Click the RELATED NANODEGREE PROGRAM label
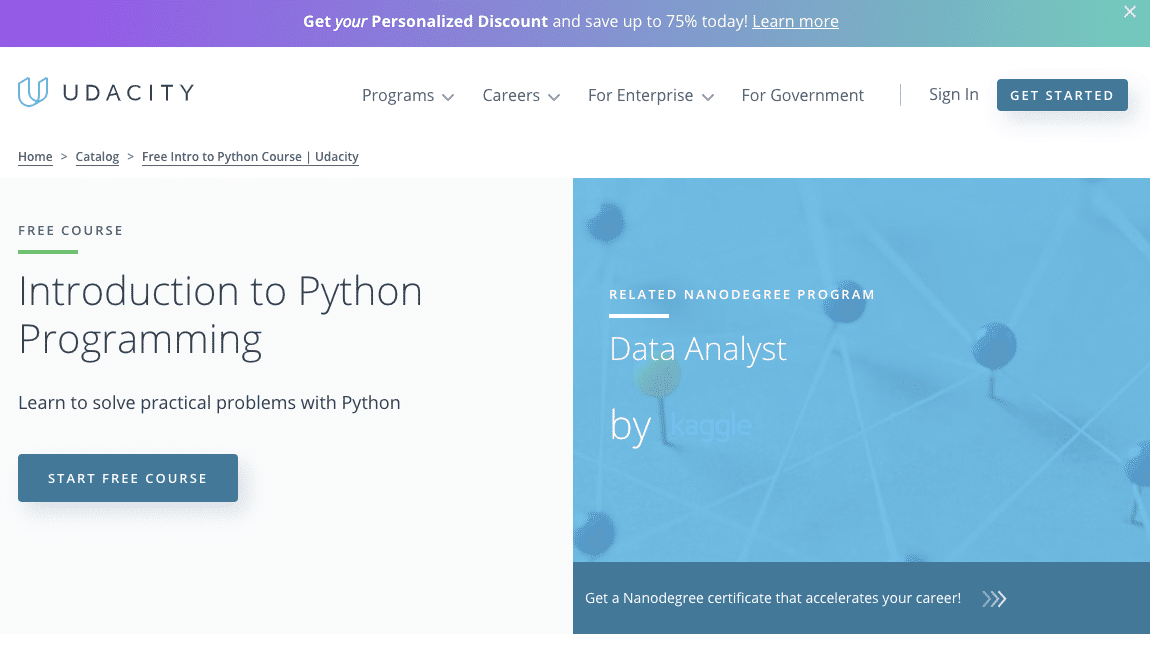This screenshot has width=1150, height=646. 742,294
